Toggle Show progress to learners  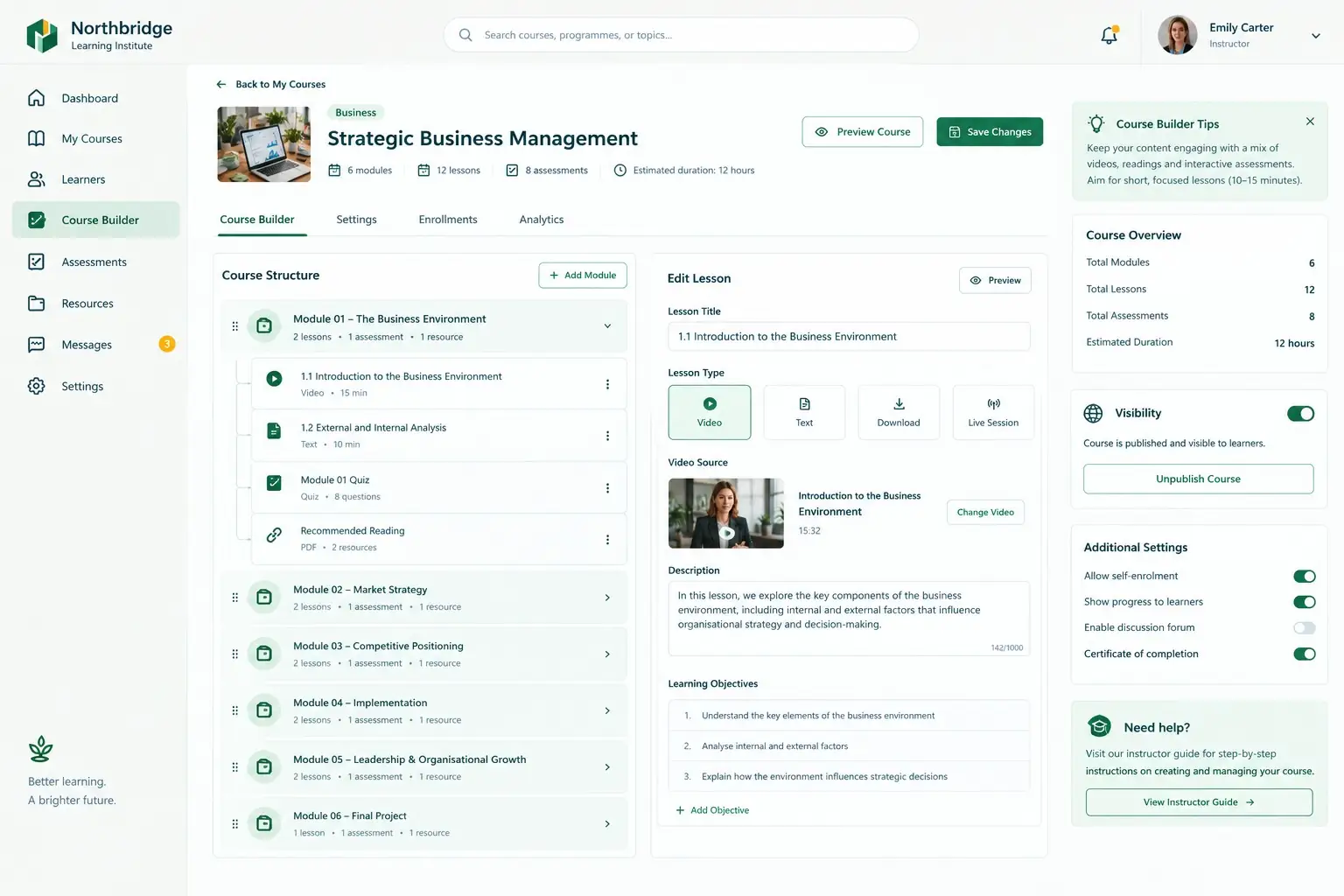click(x=1304, y=602)
